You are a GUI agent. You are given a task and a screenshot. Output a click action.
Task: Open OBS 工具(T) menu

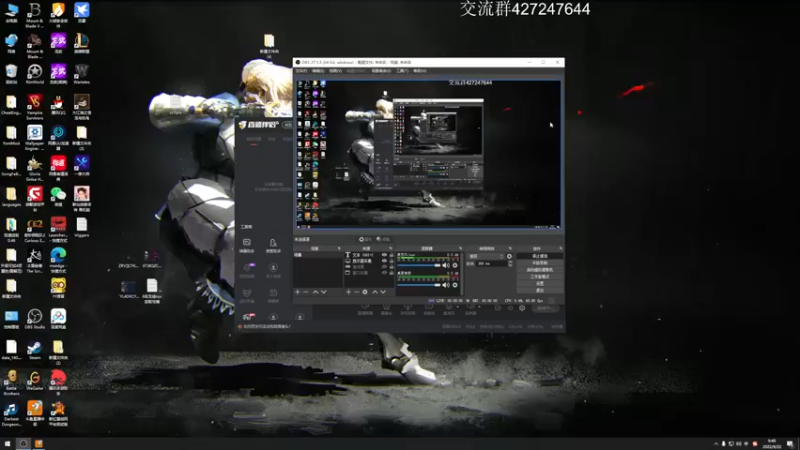pos(402,71)
